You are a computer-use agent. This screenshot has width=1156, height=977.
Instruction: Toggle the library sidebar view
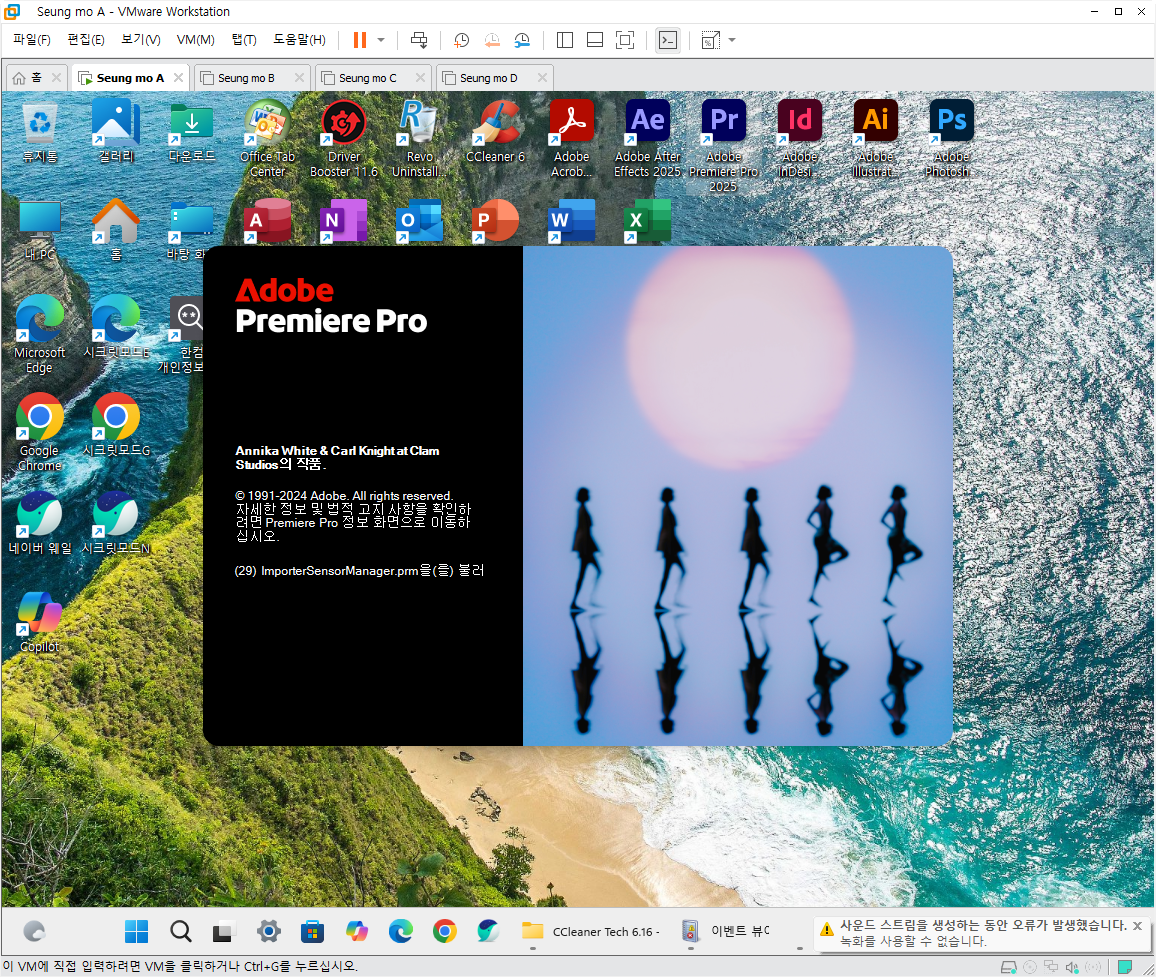565,40
